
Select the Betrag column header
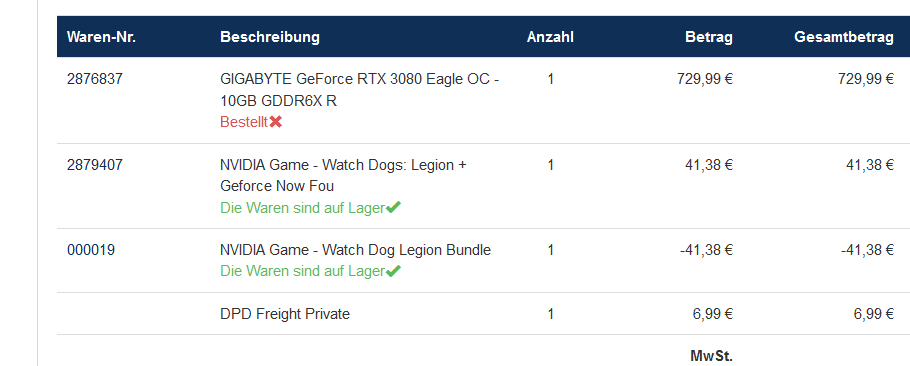coord(709,37)
